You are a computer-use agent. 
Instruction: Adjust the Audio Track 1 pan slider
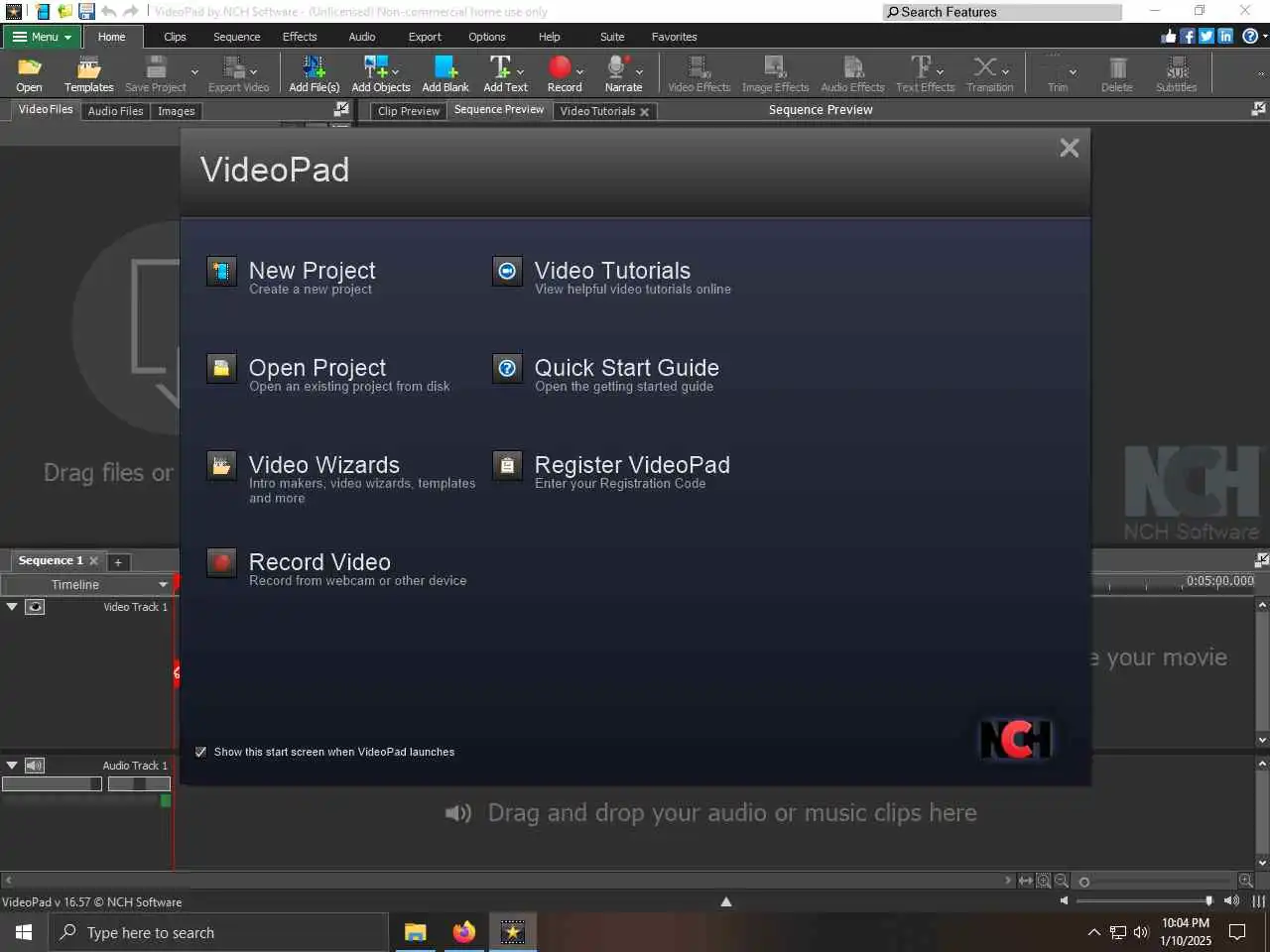(x=139, y=783)
